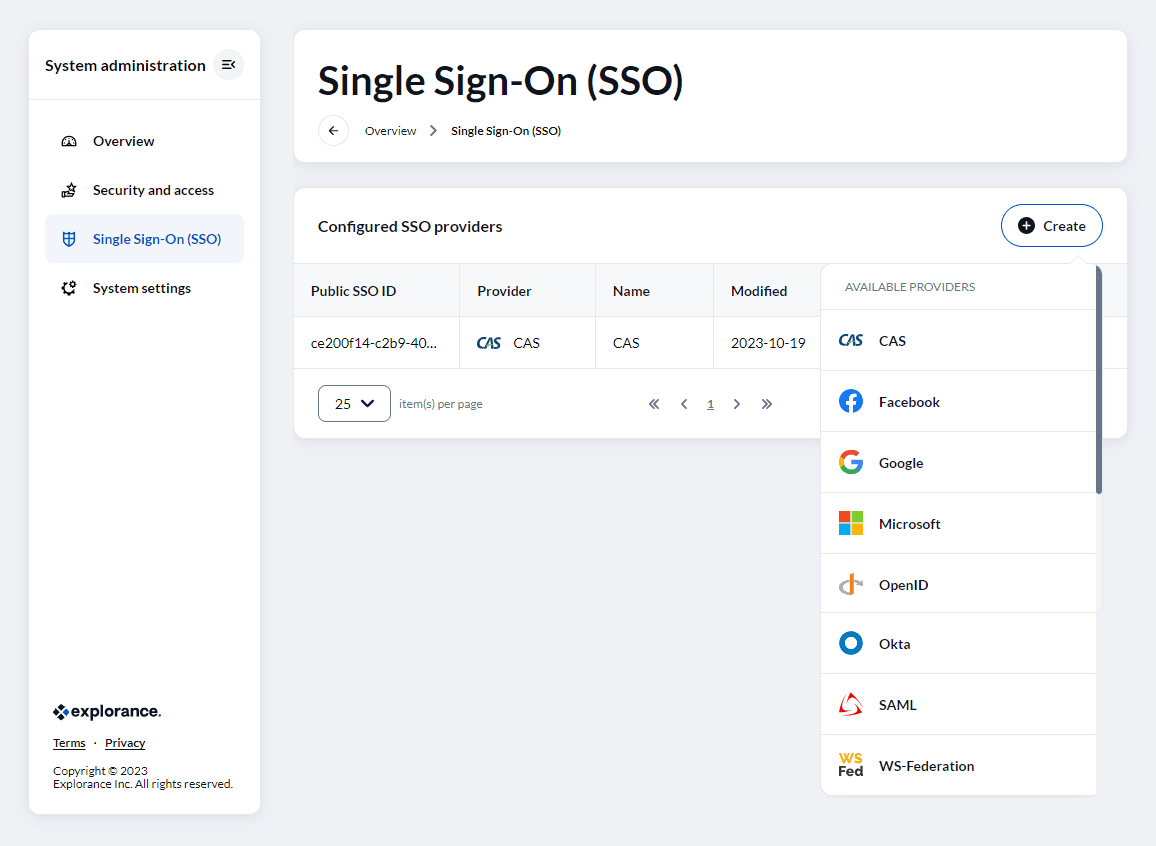The height and width of the screenshot is (846, 1156).
Task: Click the Google logo icon
Action: [x=851, y=462]
